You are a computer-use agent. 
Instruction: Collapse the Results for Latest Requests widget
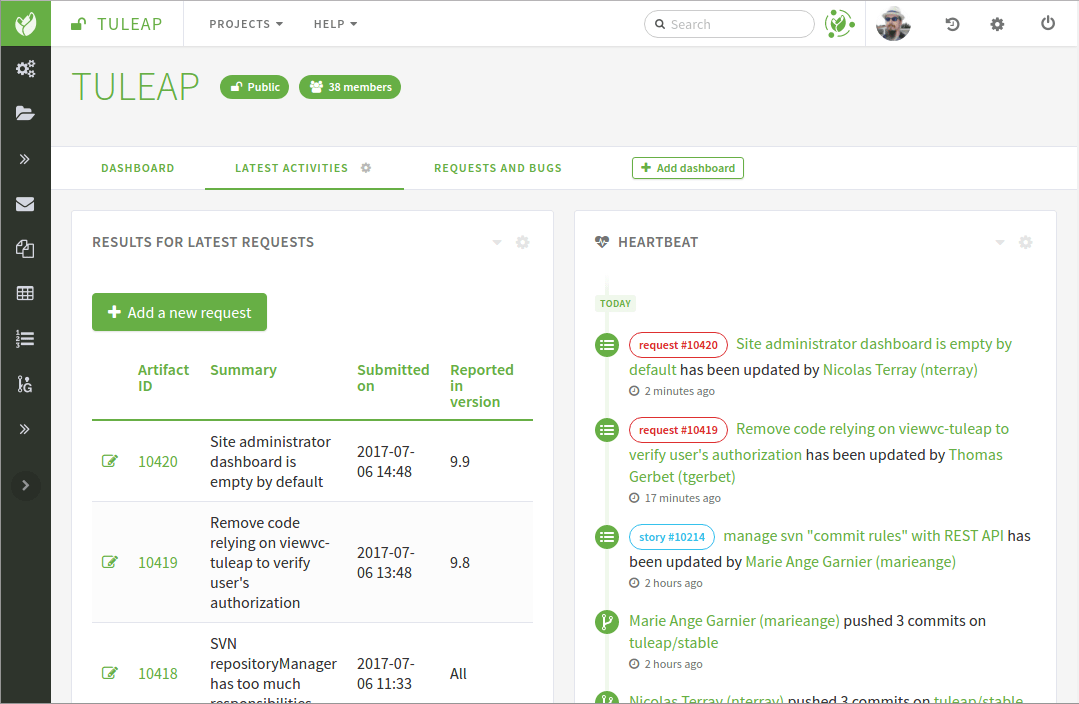[496, 242]
